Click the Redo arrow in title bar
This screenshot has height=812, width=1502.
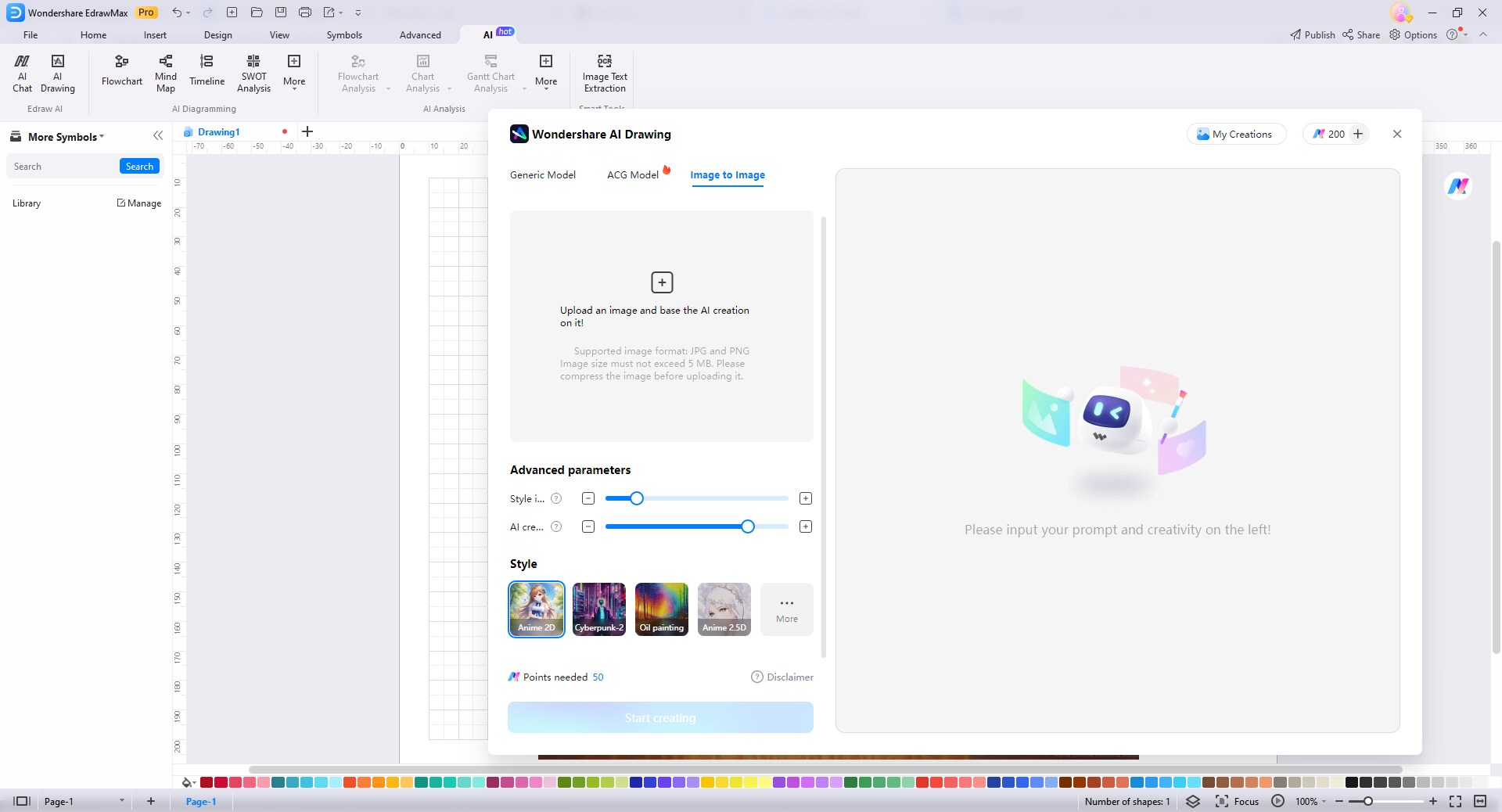[x=207, y=13]
